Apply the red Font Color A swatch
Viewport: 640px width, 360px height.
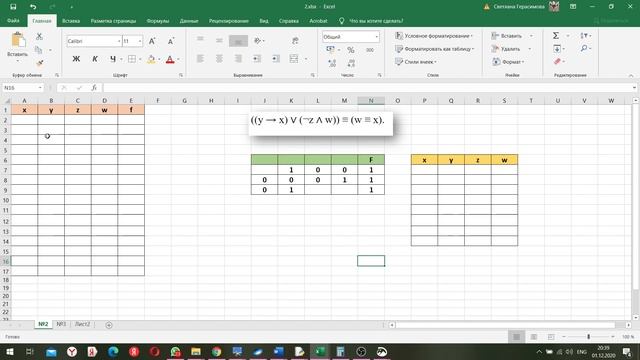point(170,60)
